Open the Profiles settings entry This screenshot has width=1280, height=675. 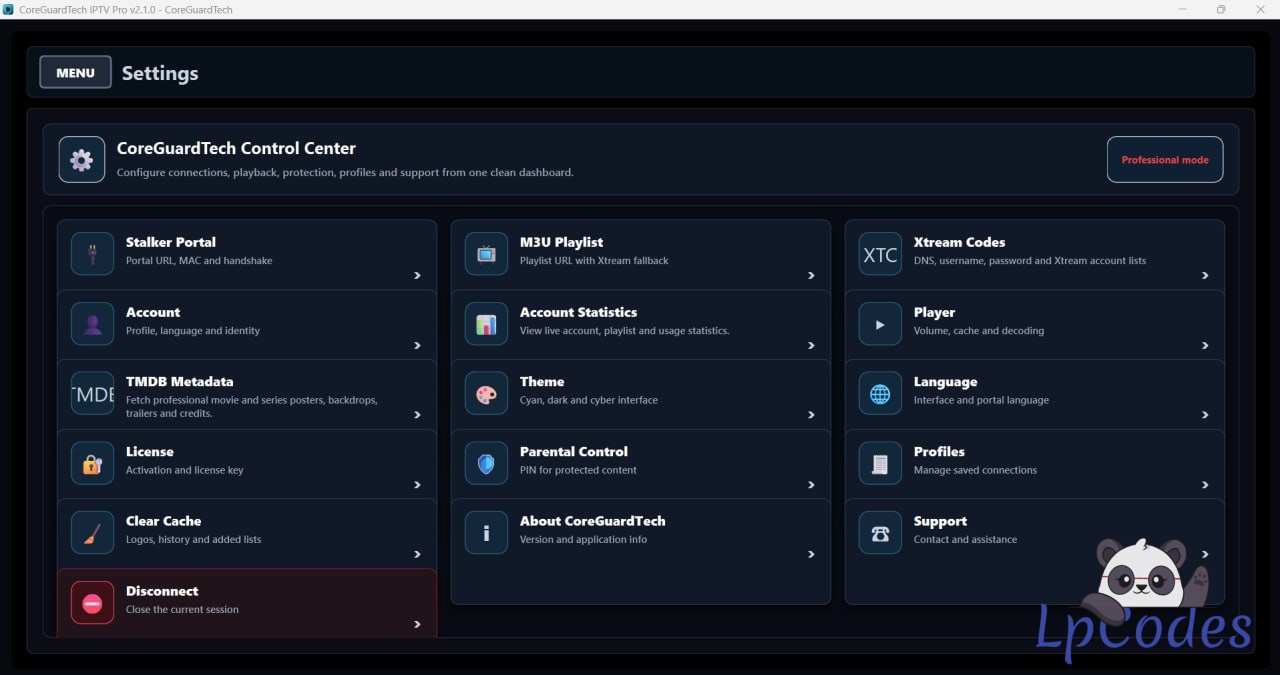pyautogui.click(x=1035, y=464)
